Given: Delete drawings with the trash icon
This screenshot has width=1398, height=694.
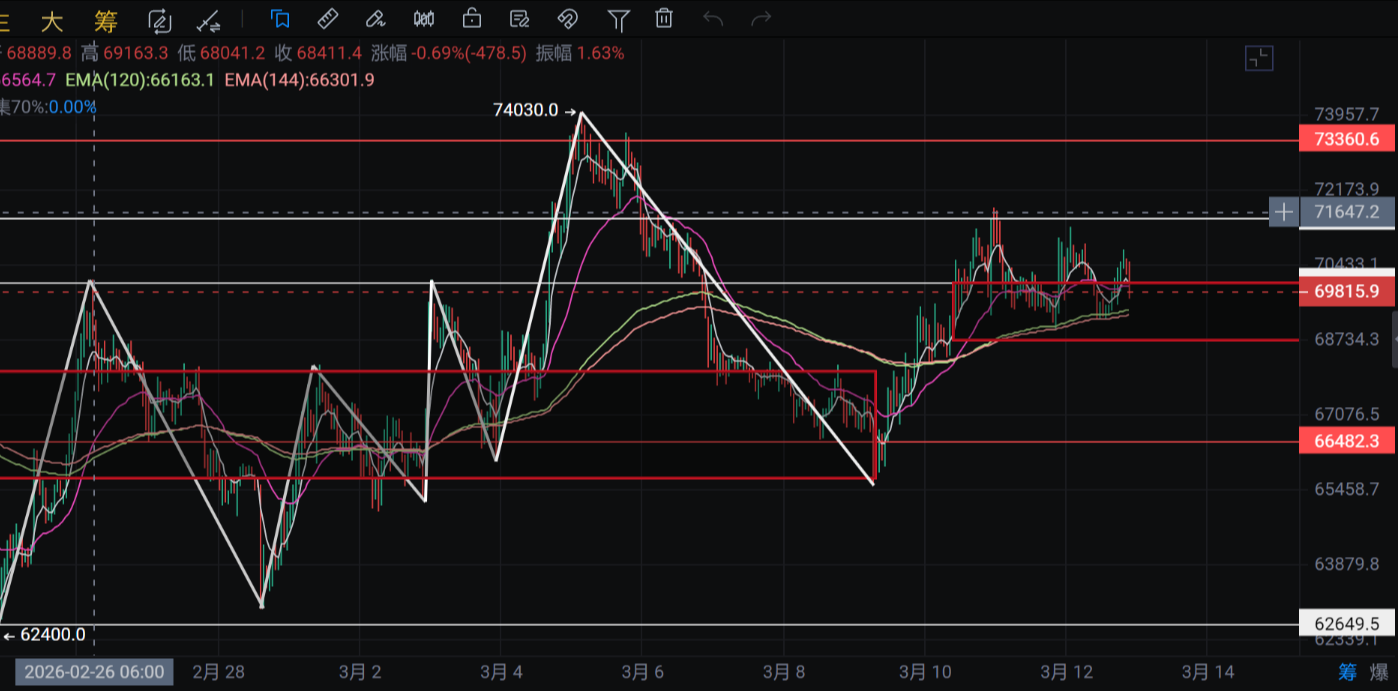Looking at the screenshot, I should tap(664, 19).
